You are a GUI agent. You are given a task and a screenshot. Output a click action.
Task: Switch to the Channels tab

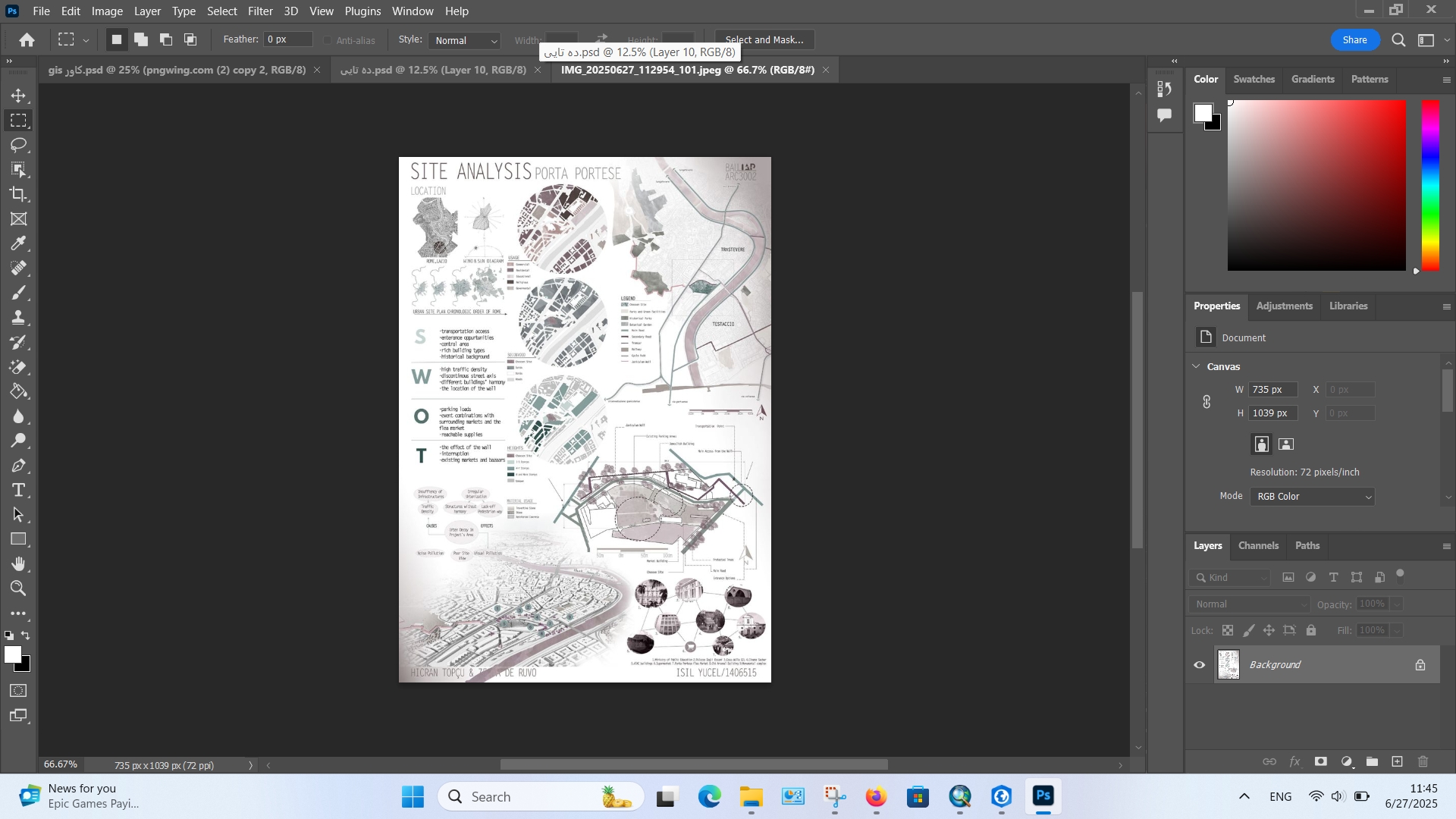tap(1258, 545)
